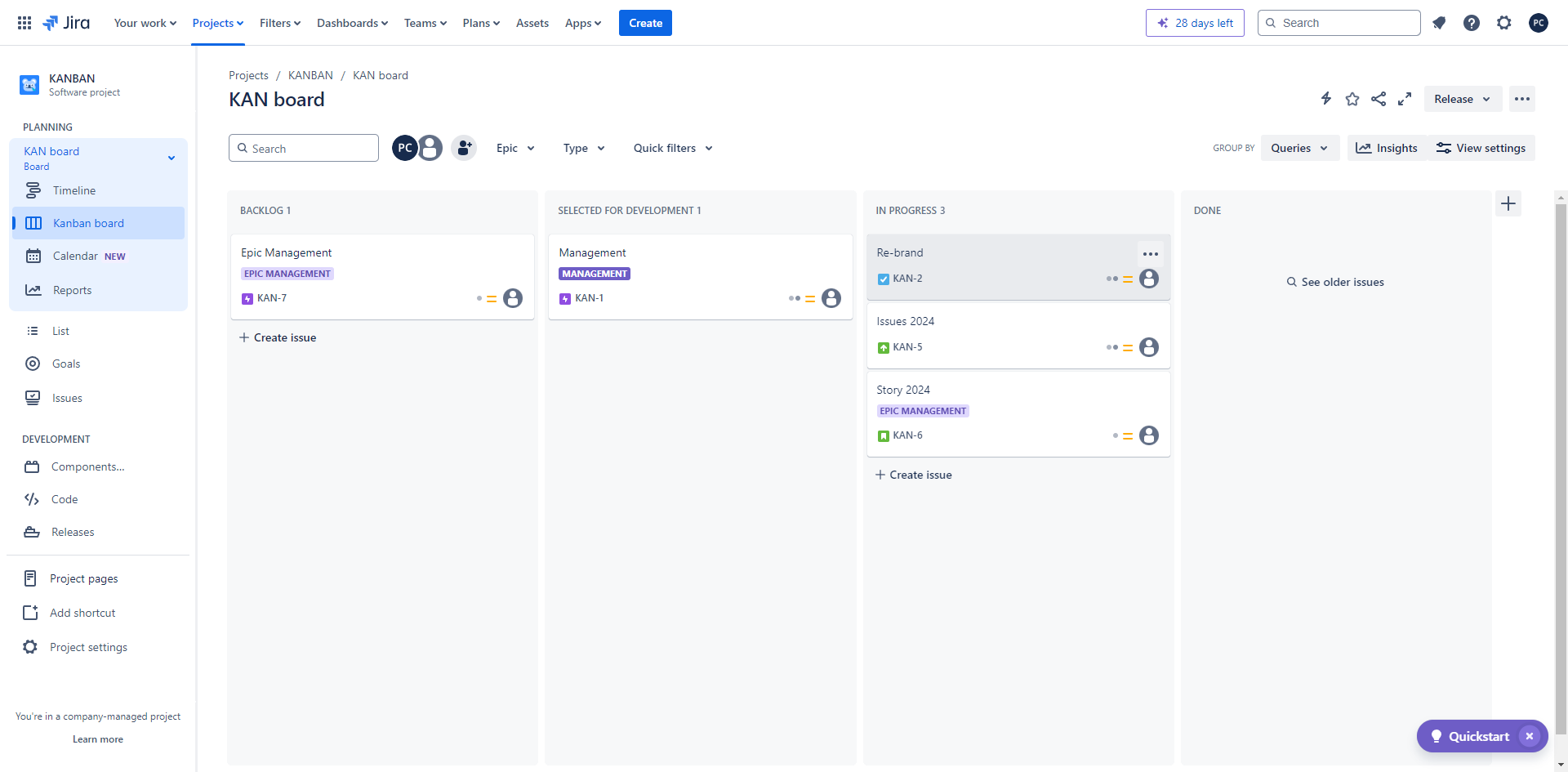Click the global search box
The width and height of the screenshot is (1568, 772).
[x=1339, y=23]
